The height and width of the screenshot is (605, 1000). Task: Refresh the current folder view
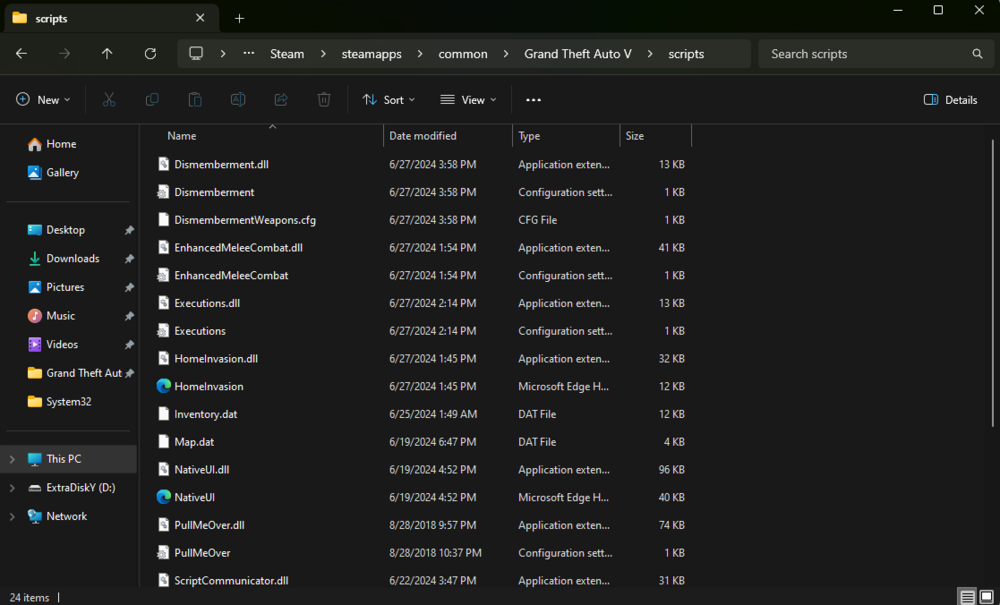150,54
